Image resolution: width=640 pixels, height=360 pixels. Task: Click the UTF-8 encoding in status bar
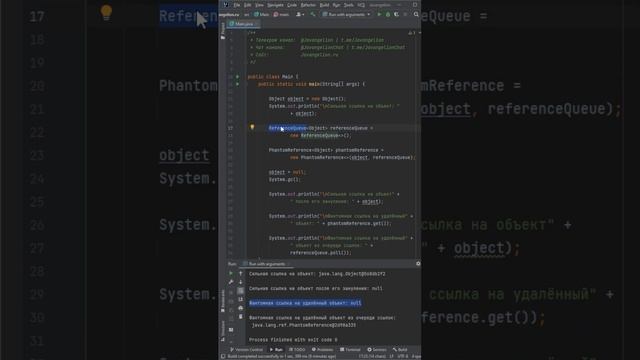pyautogui.click(x=403, y=356)
